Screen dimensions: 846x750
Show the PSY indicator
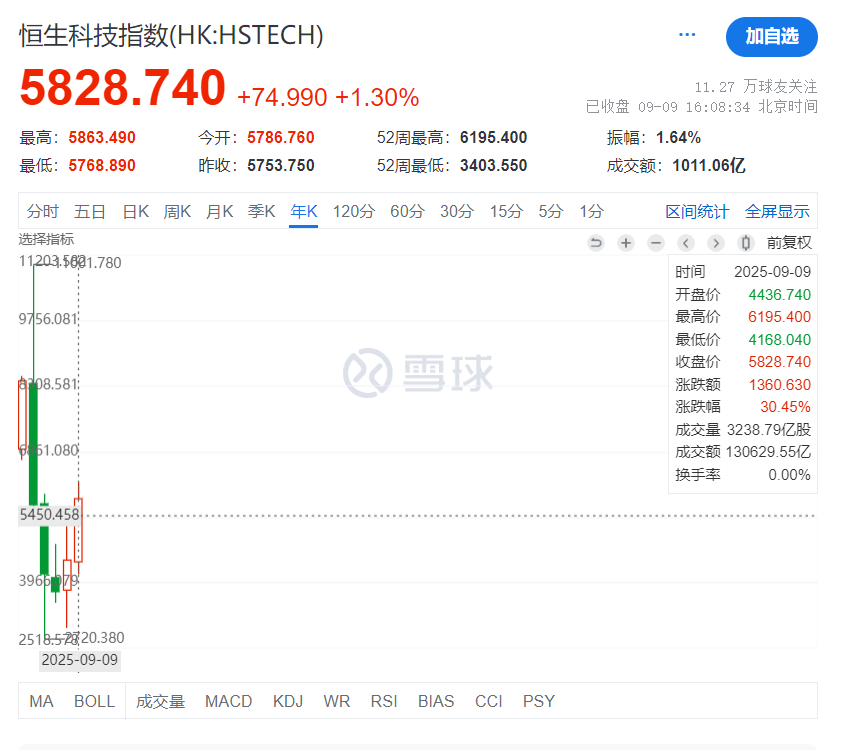pyautogui.click(x=538, y=701)
